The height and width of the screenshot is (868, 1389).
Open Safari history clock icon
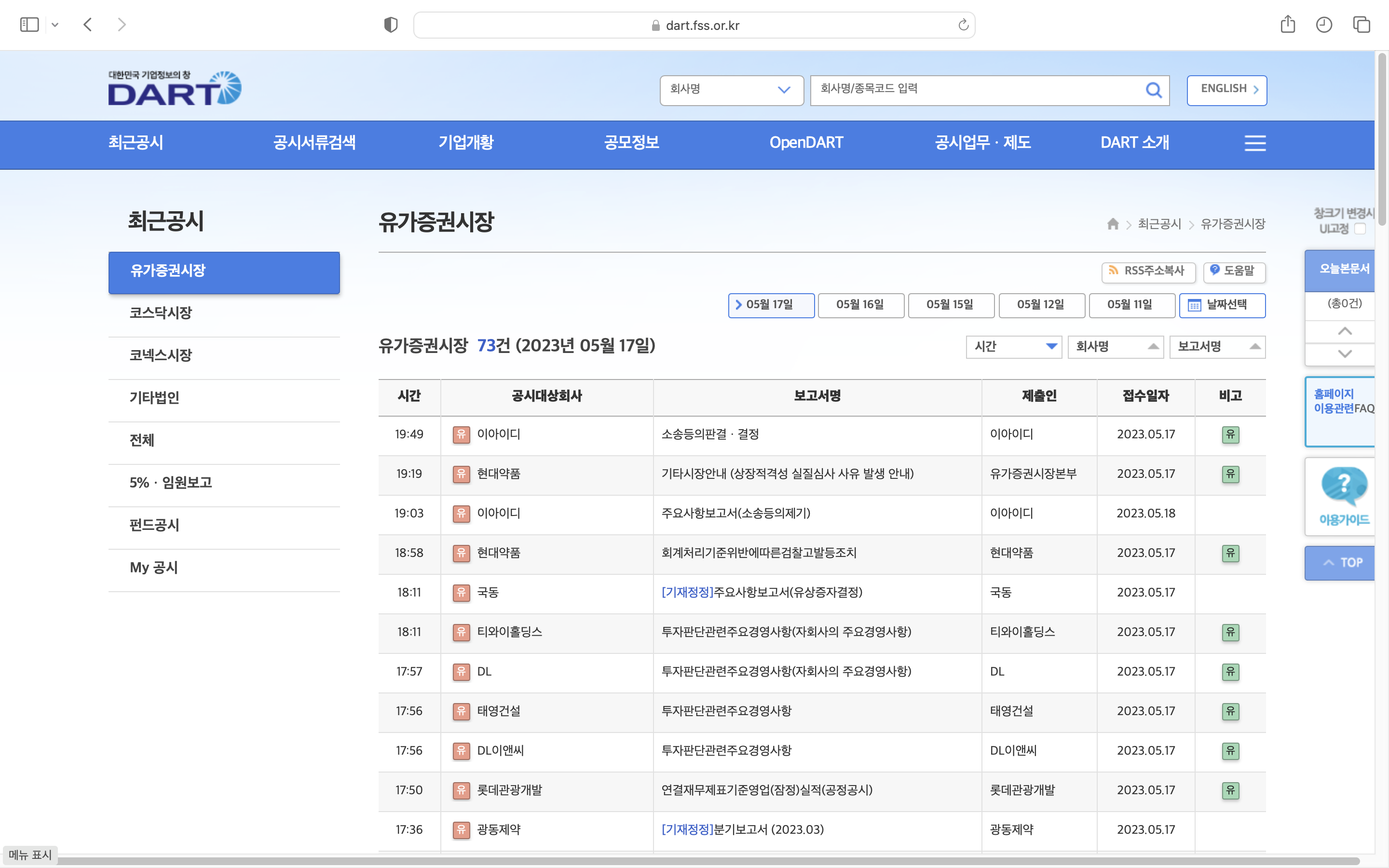[1323, 25]
